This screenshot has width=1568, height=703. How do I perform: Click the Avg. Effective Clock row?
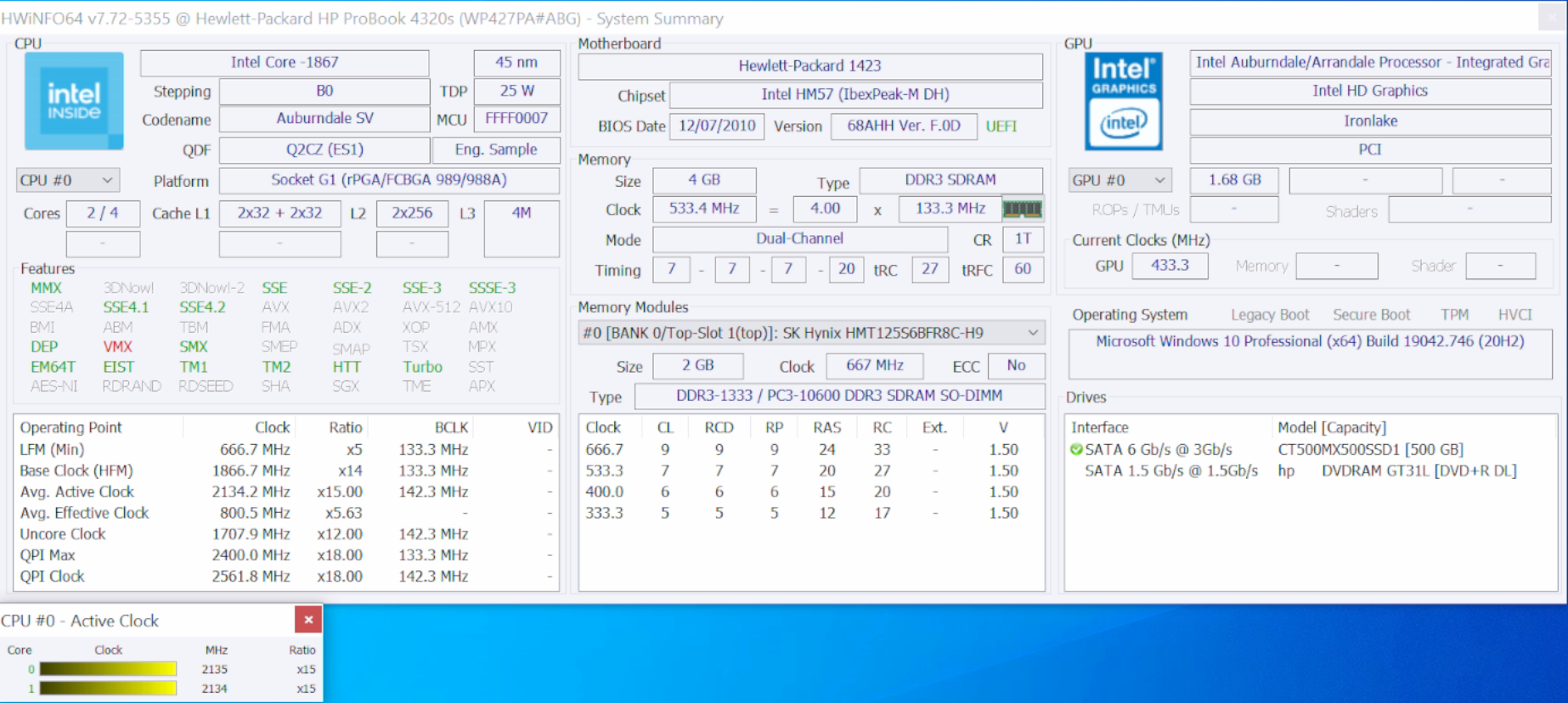pyautogui.click(x=286, y=513)
